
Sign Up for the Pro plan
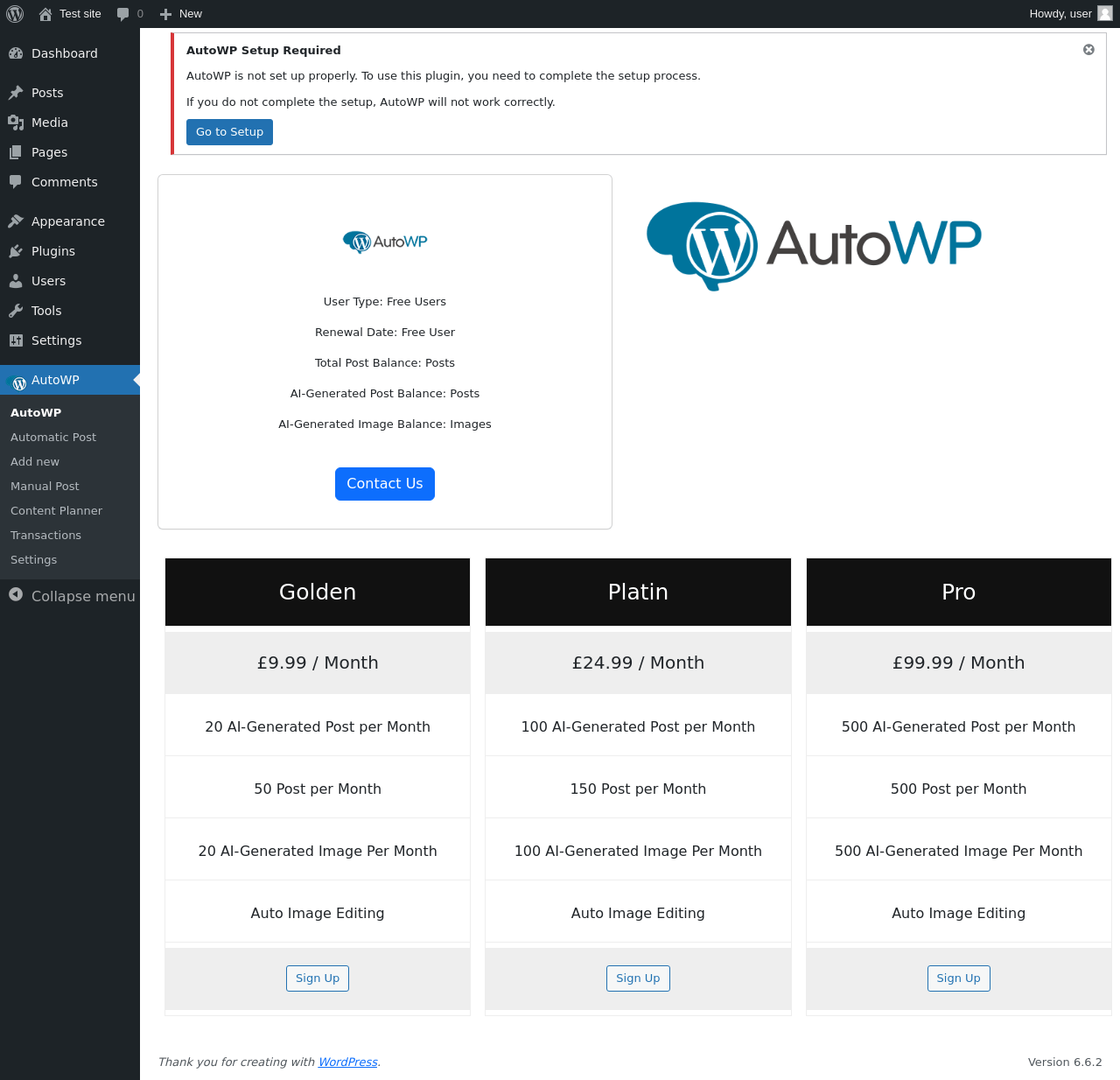pos(959,978)
